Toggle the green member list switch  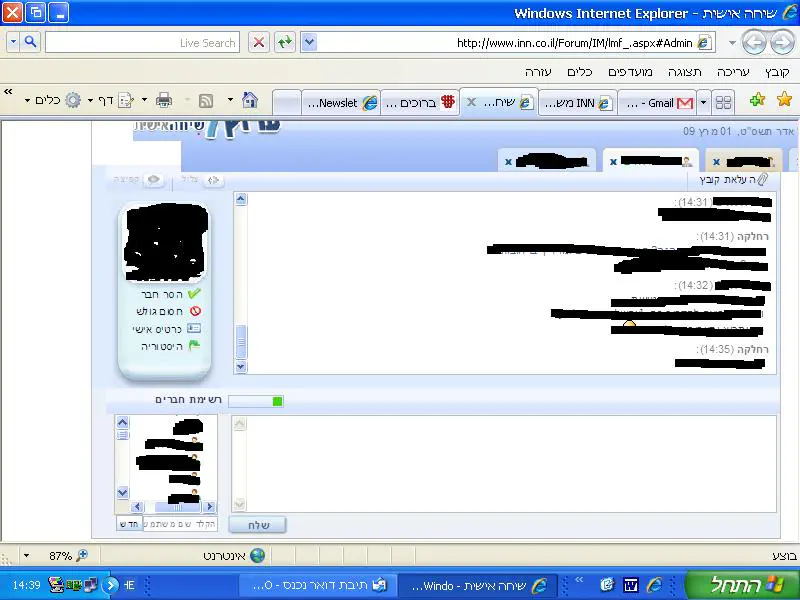click(256, 401)
